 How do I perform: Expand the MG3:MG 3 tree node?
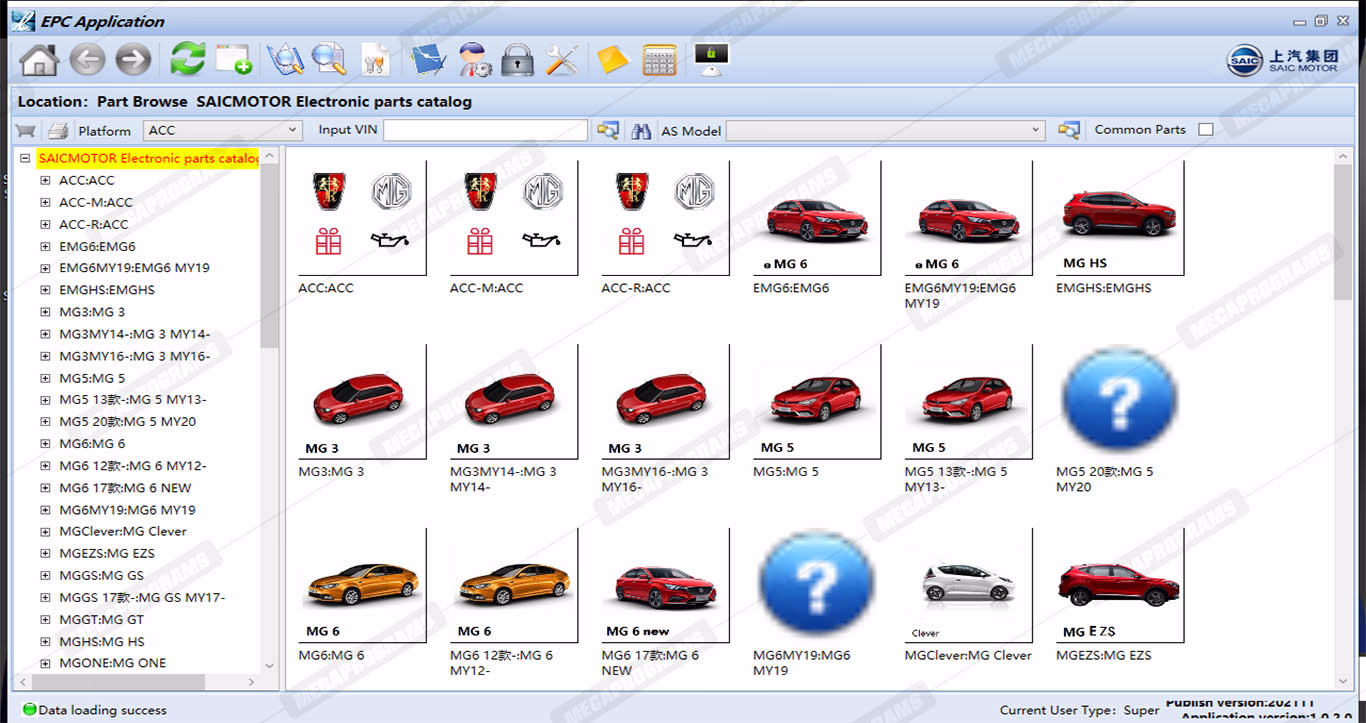pyautogui.click(x=45, y=312)
